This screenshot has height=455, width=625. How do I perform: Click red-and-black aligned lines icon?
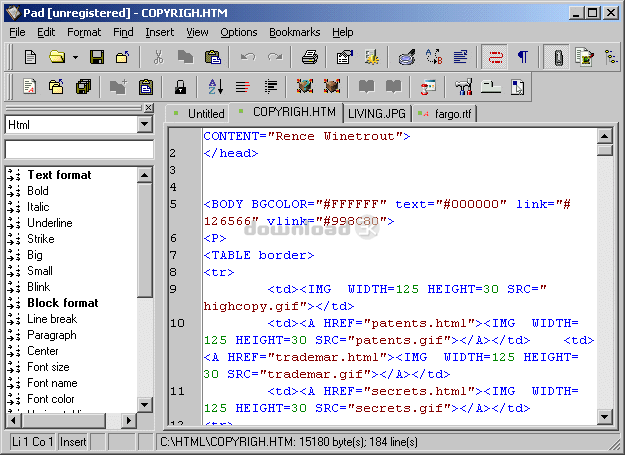click(x=242, y=86)
